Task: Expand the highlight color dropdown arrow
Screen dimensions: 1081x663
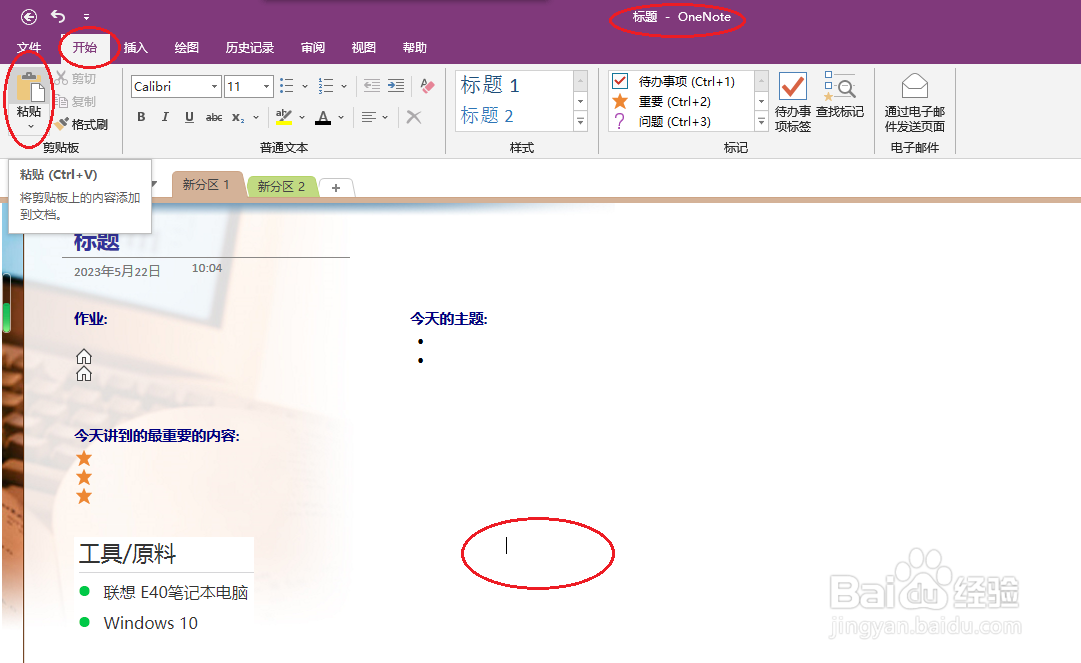Action: click(x=302, y=117)
